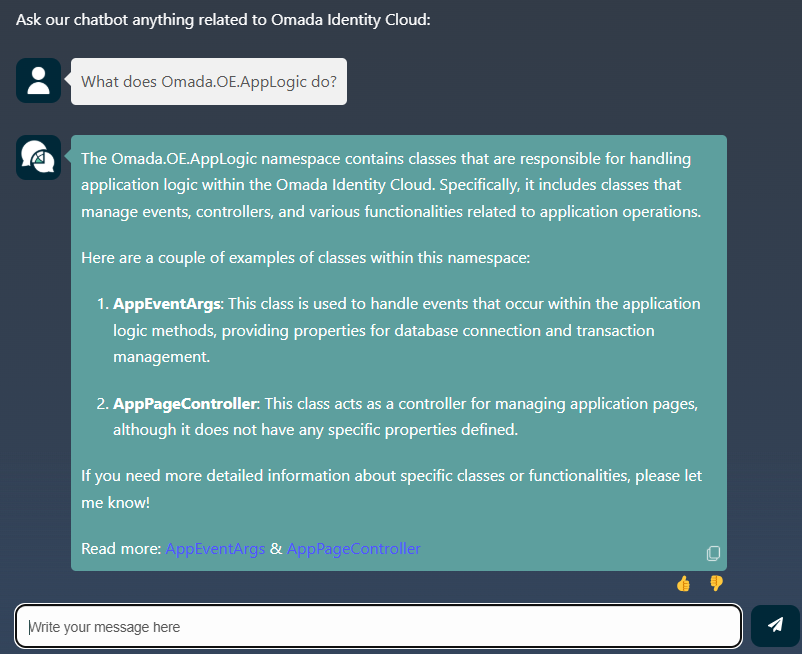Click the 'If you need more detailed information' paragraph
This screenshot has width=802, height=654.
[391, 489]
